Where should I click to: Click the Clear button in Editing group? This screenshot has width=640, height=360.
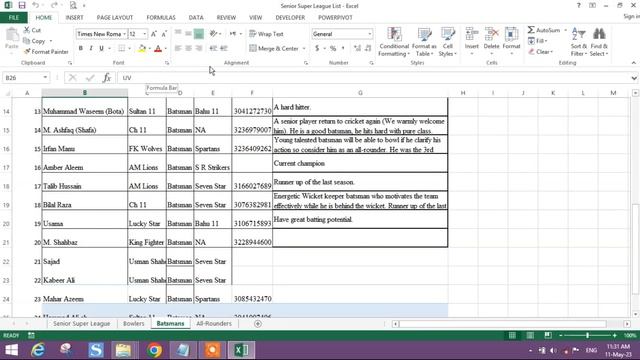(540, 52)
